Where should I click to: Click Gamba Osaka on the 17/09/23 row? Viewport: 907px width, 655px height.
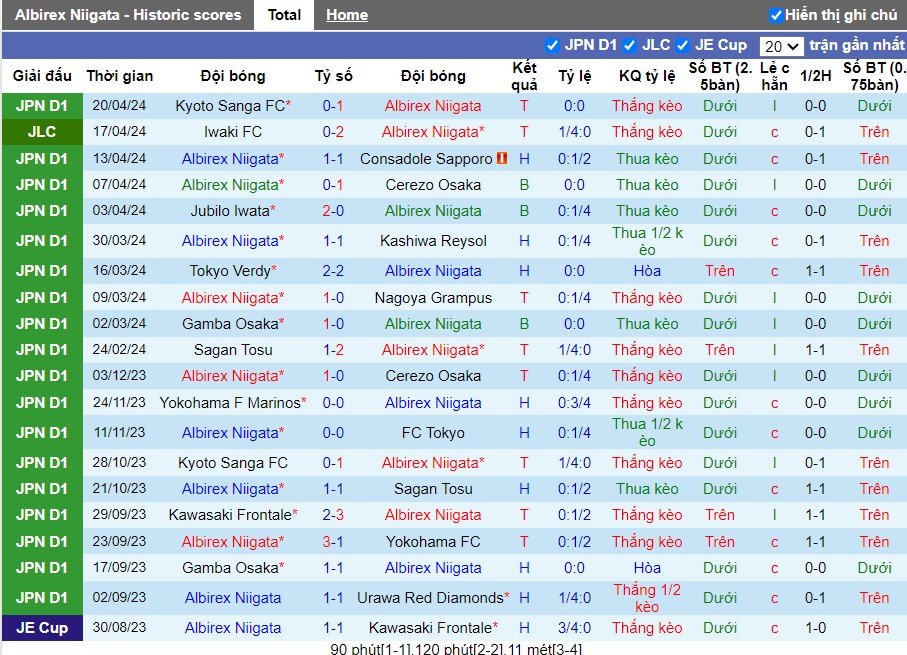pyautogui.click(x=230, y=568)
